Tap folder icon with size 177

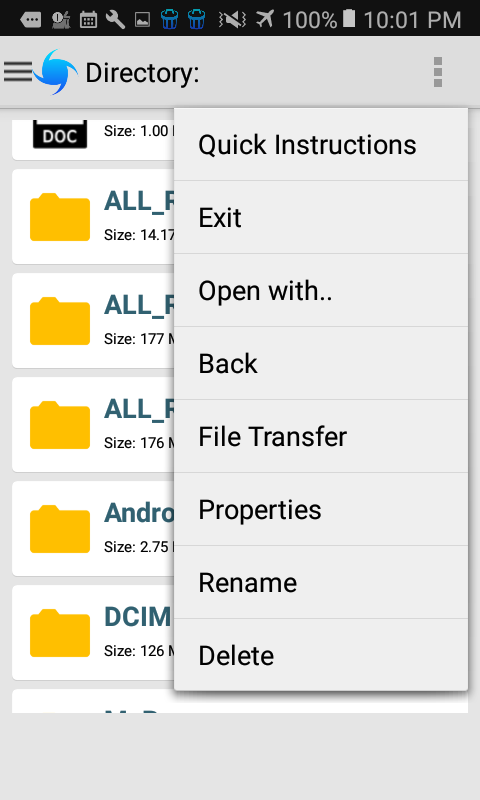(x=60, y=321)
